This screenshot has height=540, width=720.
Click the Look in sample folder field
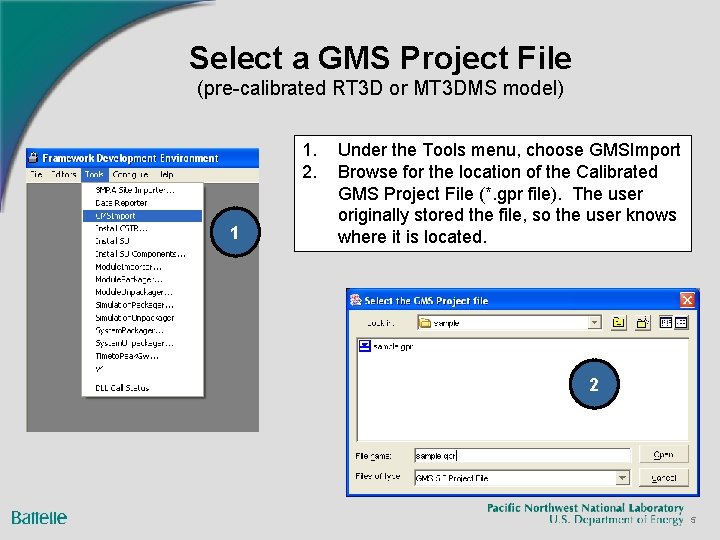509,323
